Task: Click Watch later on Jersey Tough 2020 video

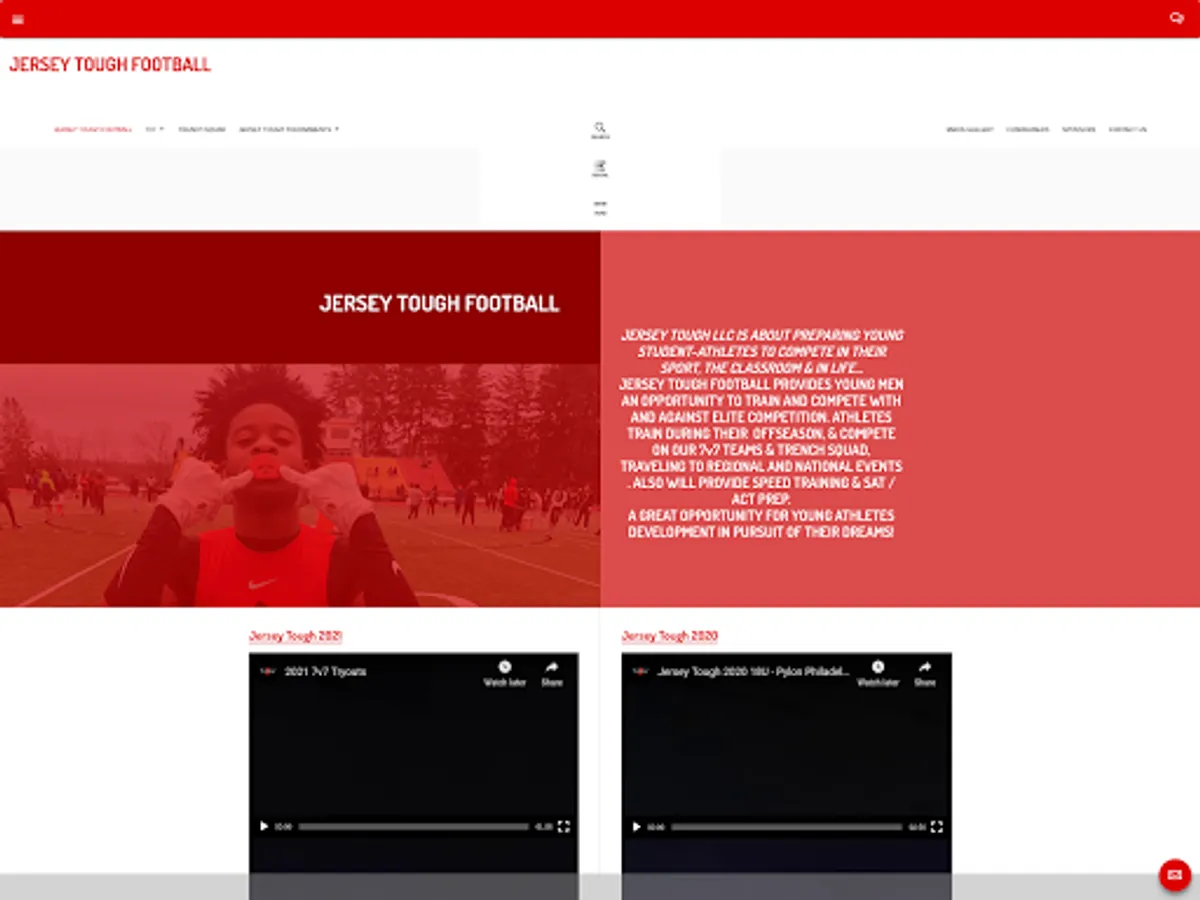Action: (878, 673)
